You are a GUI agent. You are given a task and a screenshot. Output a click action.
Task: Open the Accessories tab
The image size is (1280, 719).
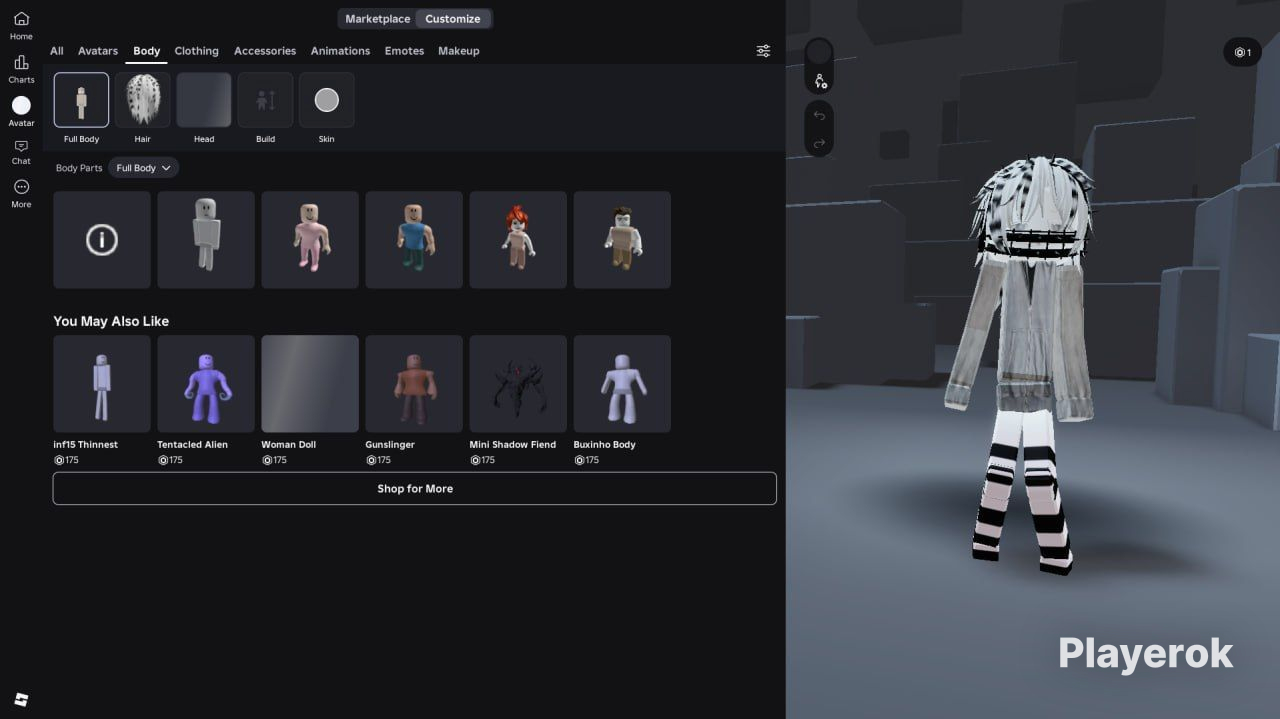click(265, 51)
